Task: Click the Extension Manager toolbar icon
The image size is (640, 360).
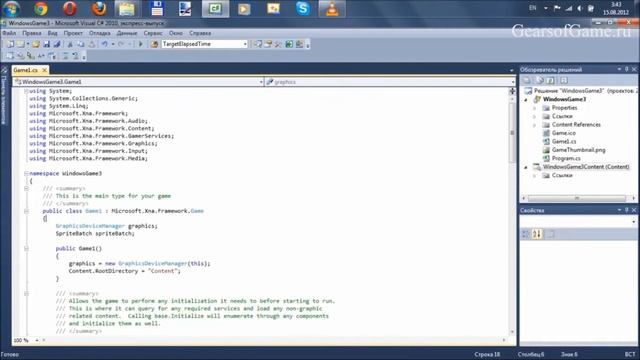Action: tap(300, 44)
